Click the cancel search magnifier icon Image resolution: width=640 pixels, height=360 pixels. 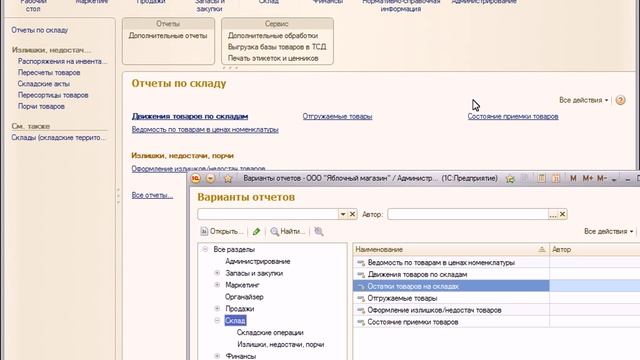(319, 231)
